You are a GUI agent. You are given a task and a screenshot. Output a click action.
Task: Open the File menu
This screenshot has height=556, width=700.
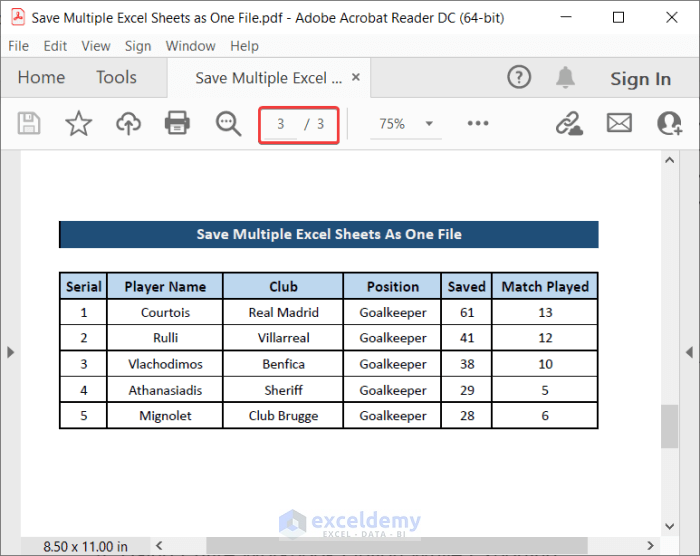point(18,46)
